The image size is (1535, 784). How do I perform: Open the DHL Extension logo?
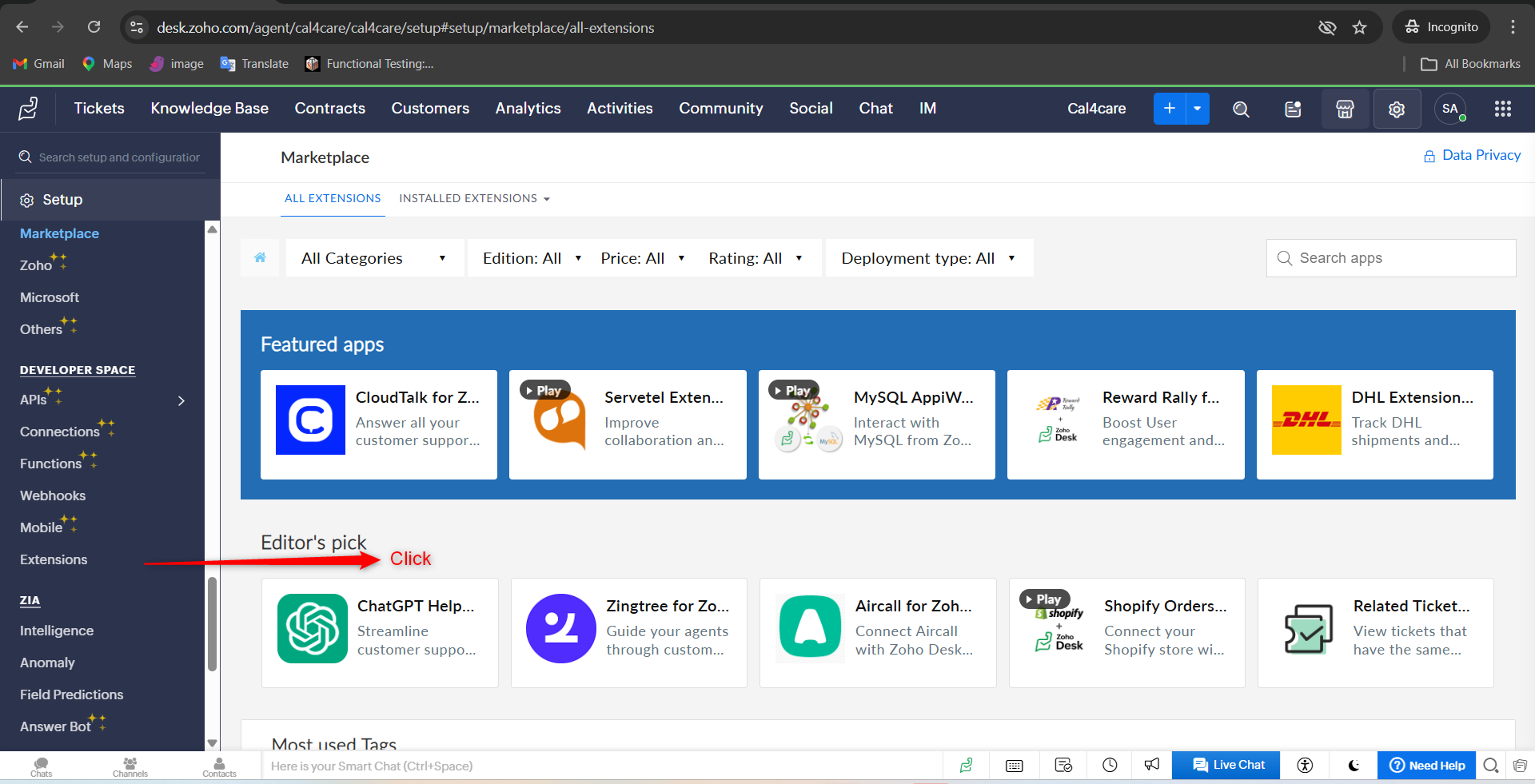pos(1306,420)
